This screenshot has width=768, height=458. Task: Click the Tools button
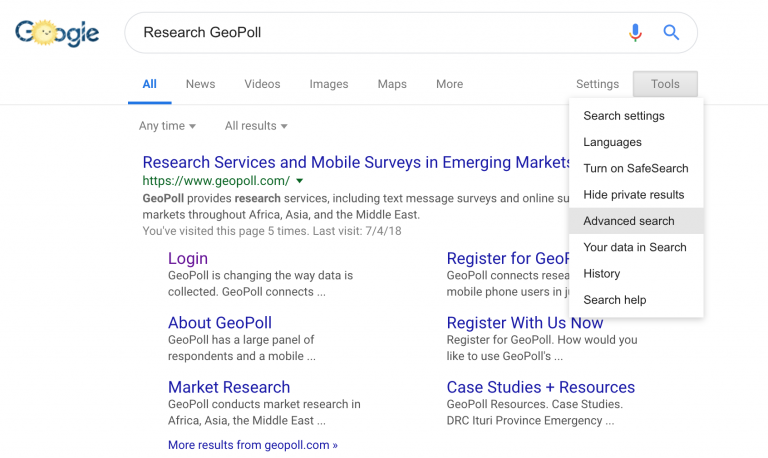(x=665, y=84)
